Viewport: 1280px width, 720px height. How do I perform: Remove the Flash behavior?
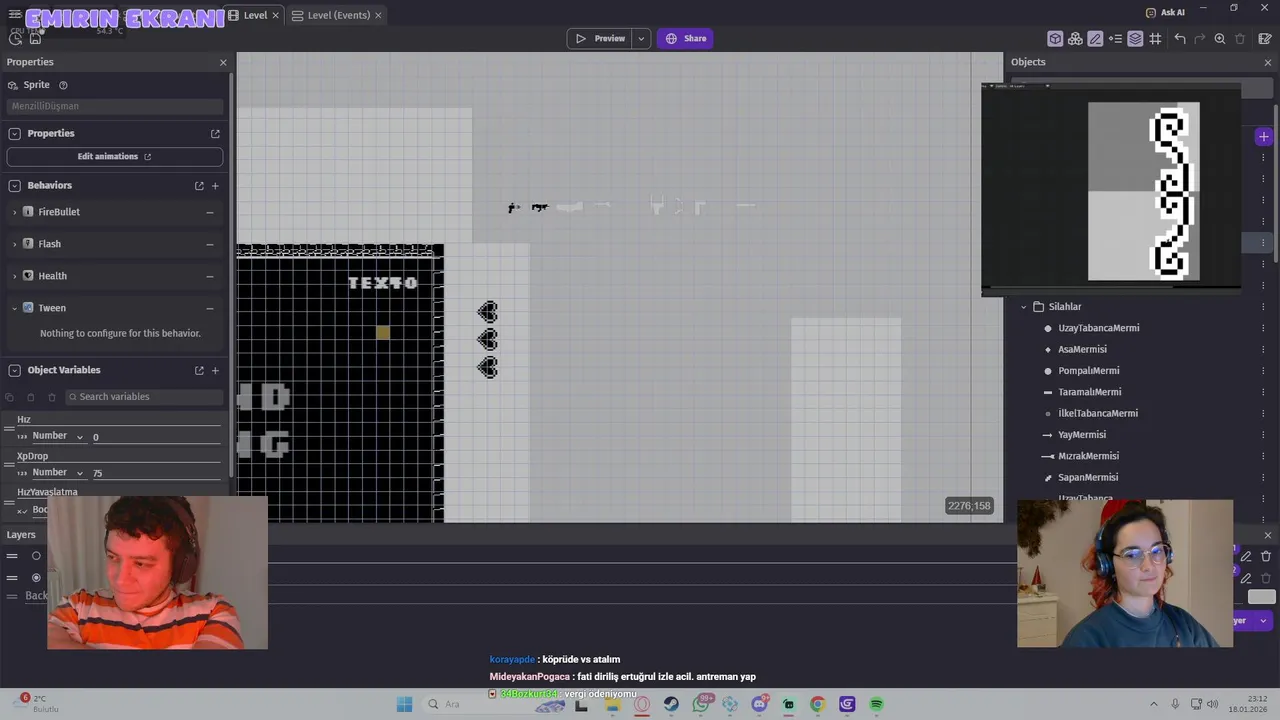(x=210, y=244)
